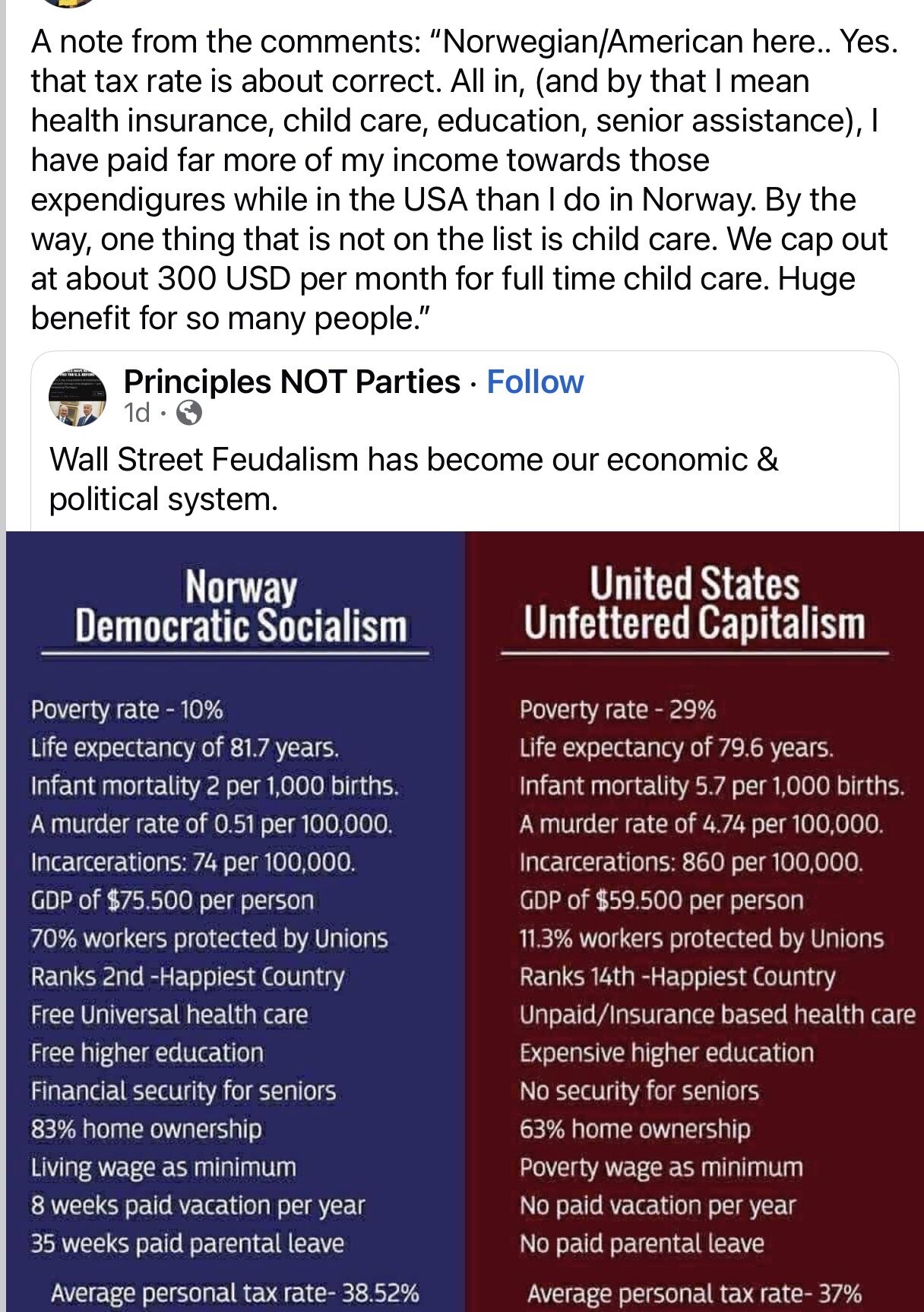Click 'Incarcerations: 860 per 100,000' line
Image resolution: width=924 pixels, height=1312 pixels.
point(691,863)
